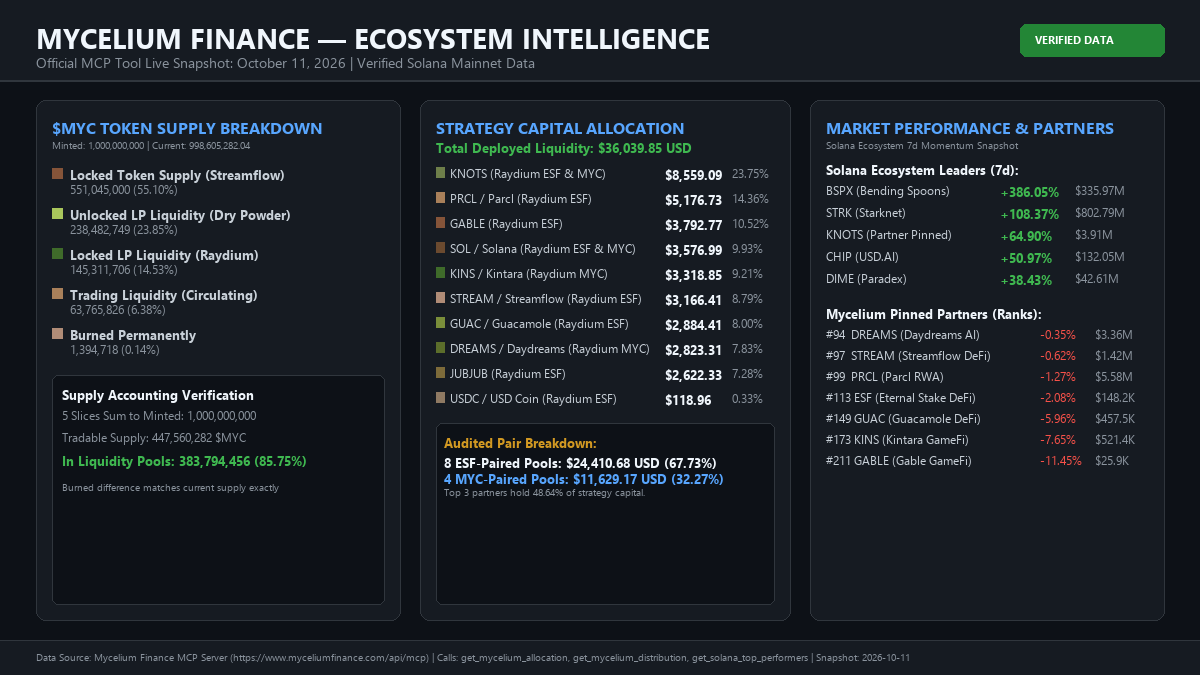Viewport: 1200px width, 675px height.
Task: Click the +64.90% KNOTS gain
Action: (x=1026, y=236)
